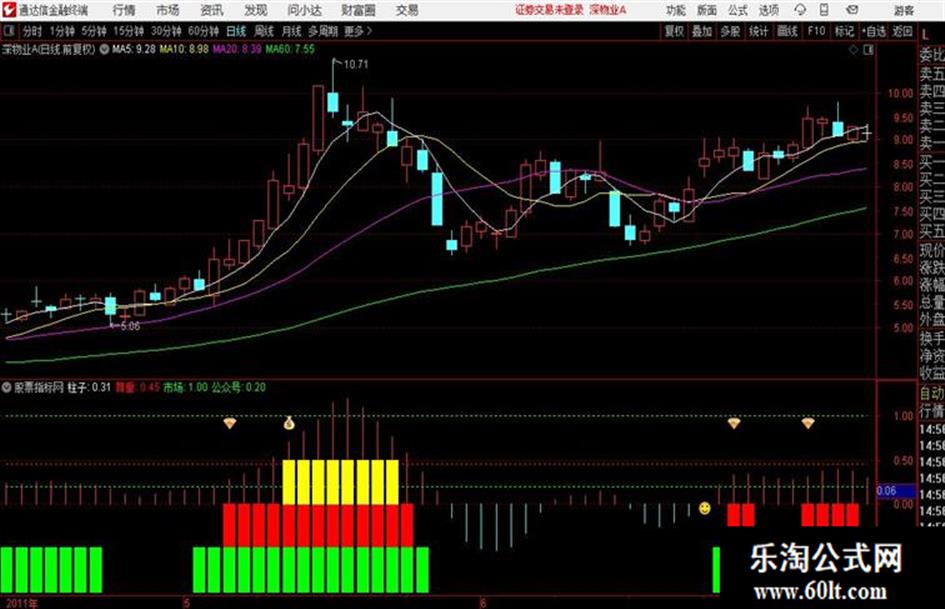This screenshot has width=945, height=609.
Task: Open the 财富圈 menu
Action: pyautogui.click(x=358, y=10)
